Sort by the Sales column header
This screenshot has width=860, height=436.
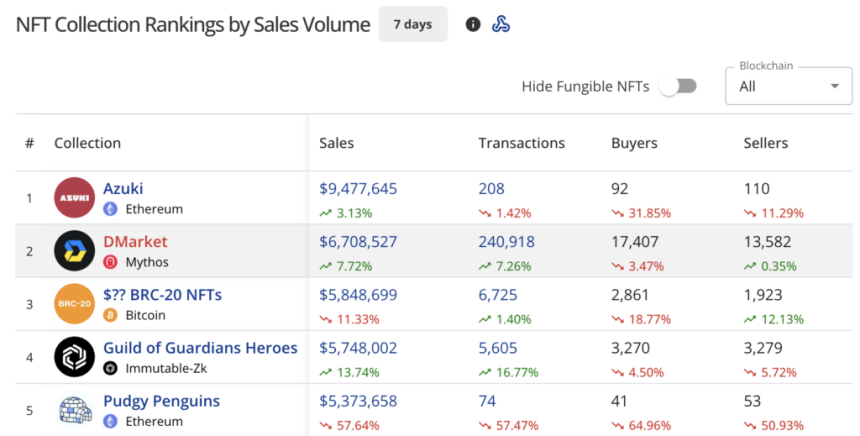click(336, 143)
